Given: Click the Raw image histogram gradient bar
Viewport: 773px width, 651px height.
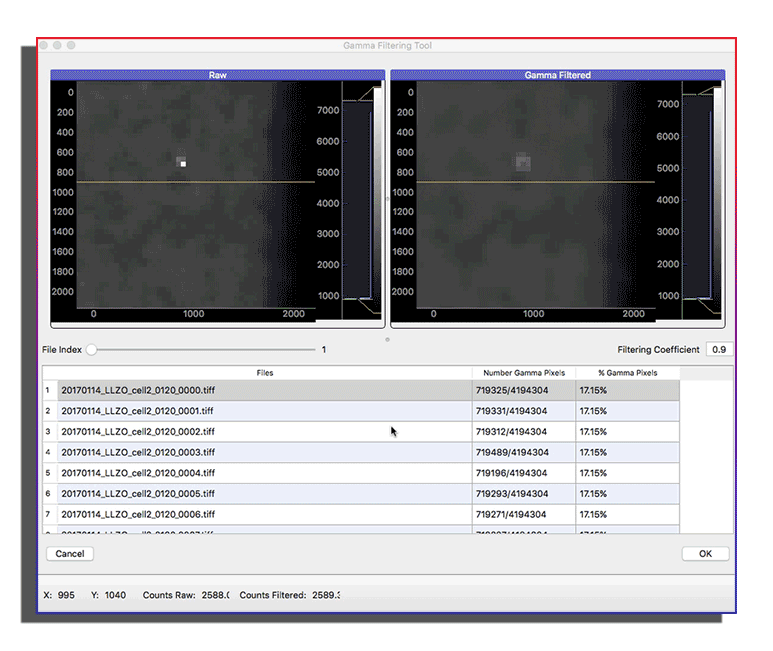Looking at the screenshot, I should [x=377, y=200].
